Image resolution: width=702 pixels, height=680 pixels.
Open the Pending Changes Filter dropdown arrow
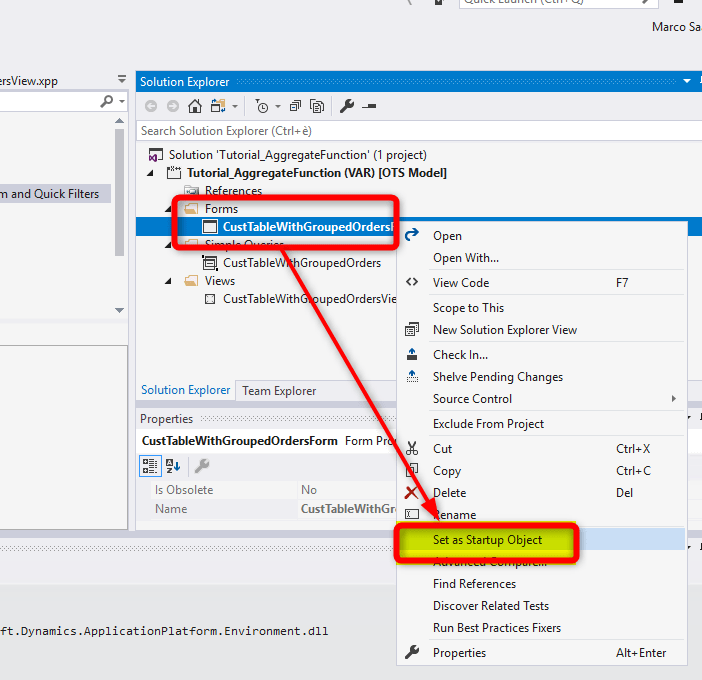277,106
